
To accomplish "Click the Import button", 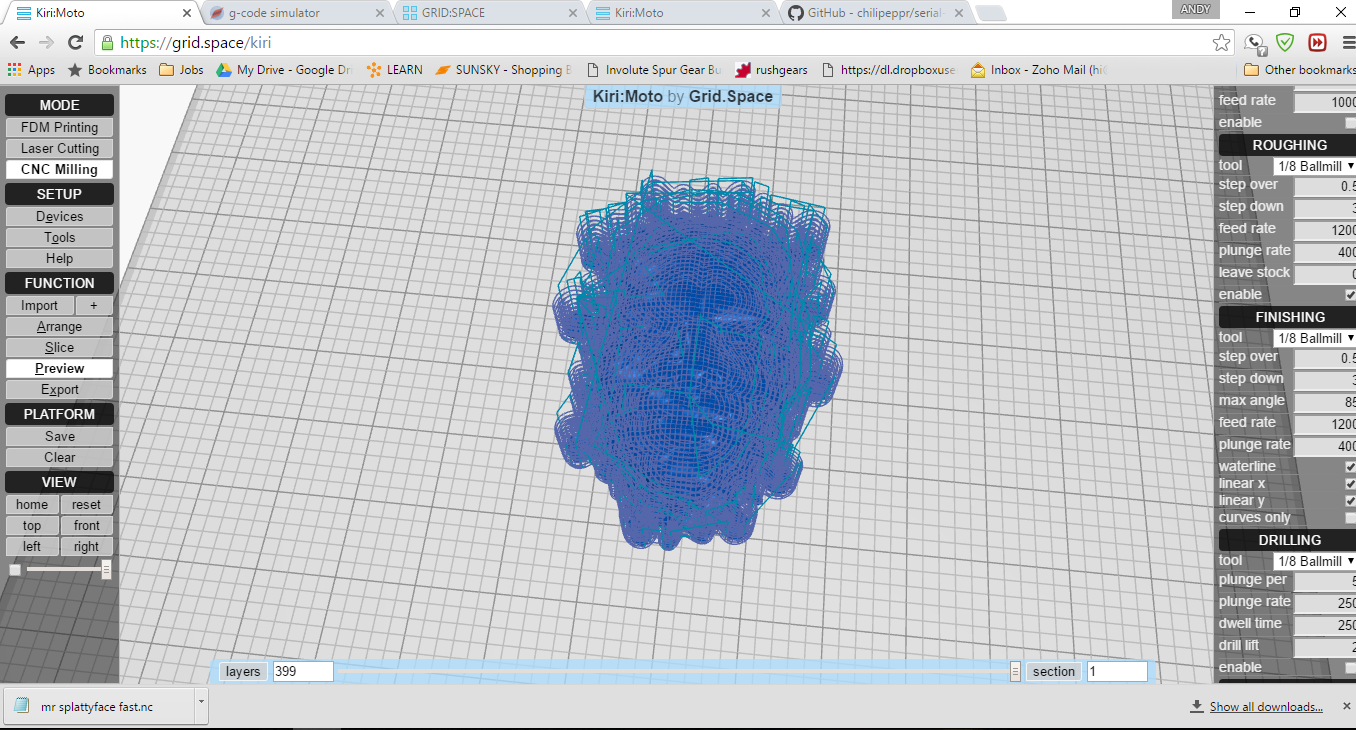I will tap(39, 306).
